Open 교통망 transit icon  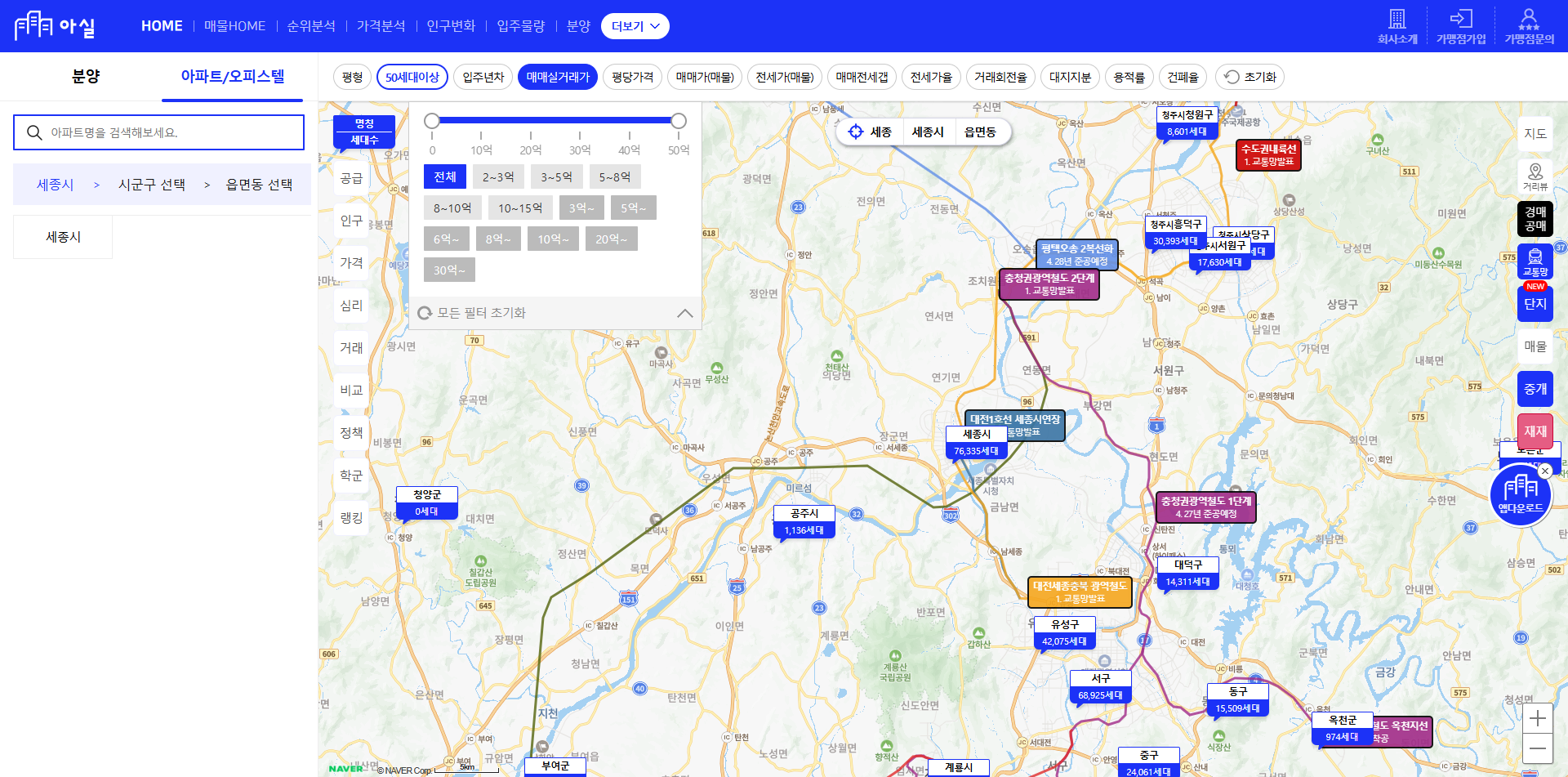(x=1535, y=261)
